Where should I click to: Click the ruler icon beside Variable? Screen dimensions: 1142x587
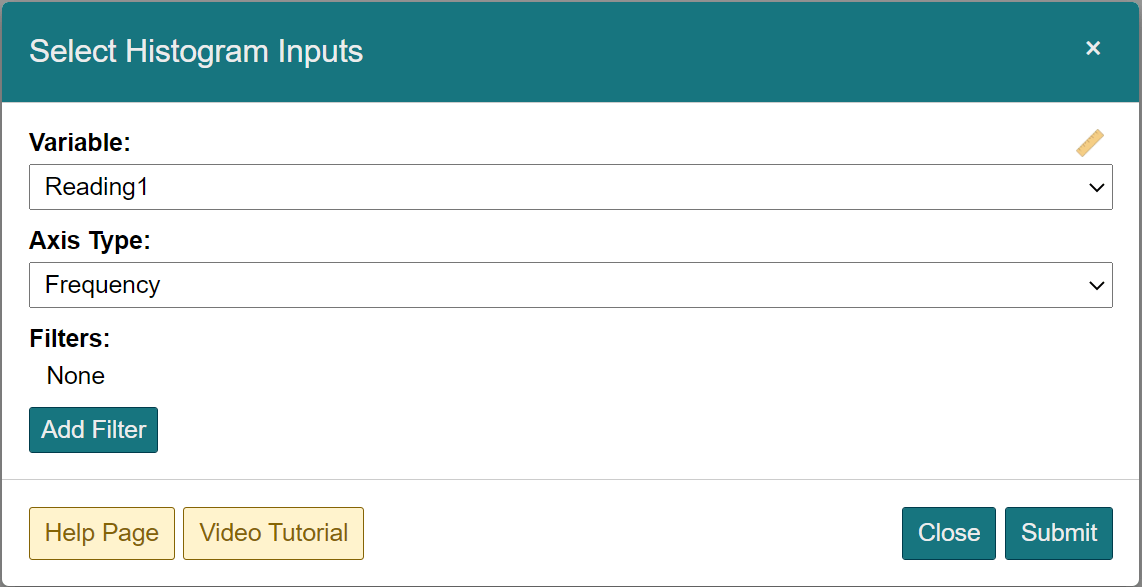pos(1090,143)
